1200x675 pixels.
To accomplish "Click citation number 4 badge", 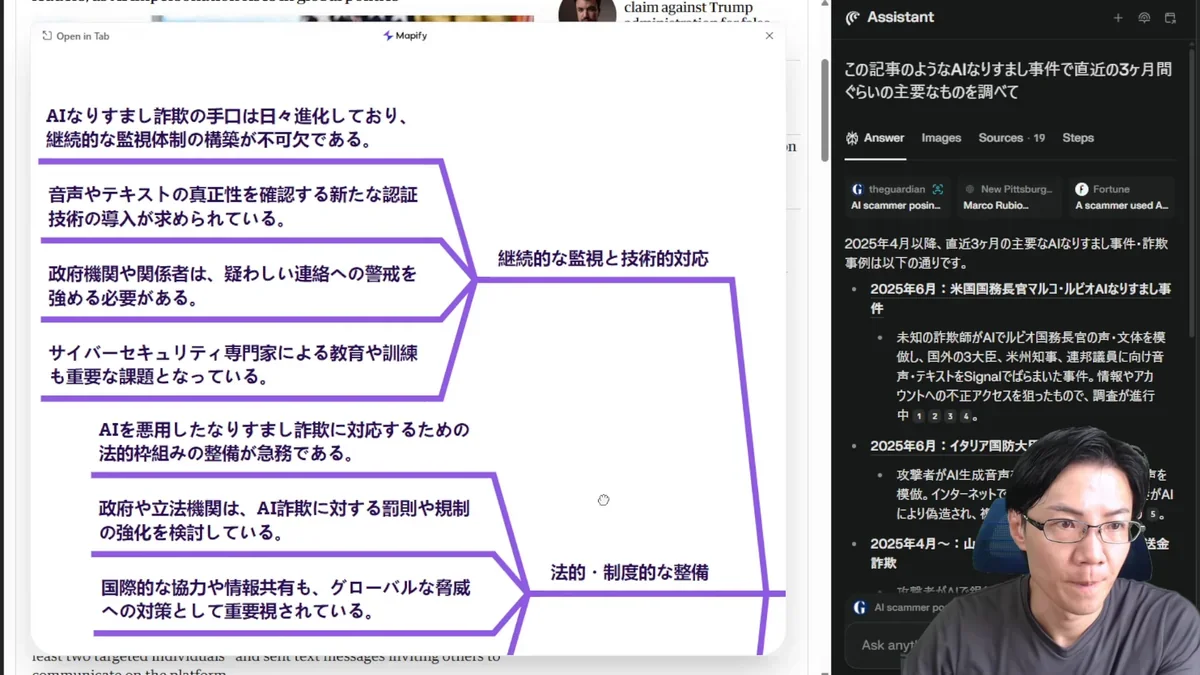I will (965, 416).
